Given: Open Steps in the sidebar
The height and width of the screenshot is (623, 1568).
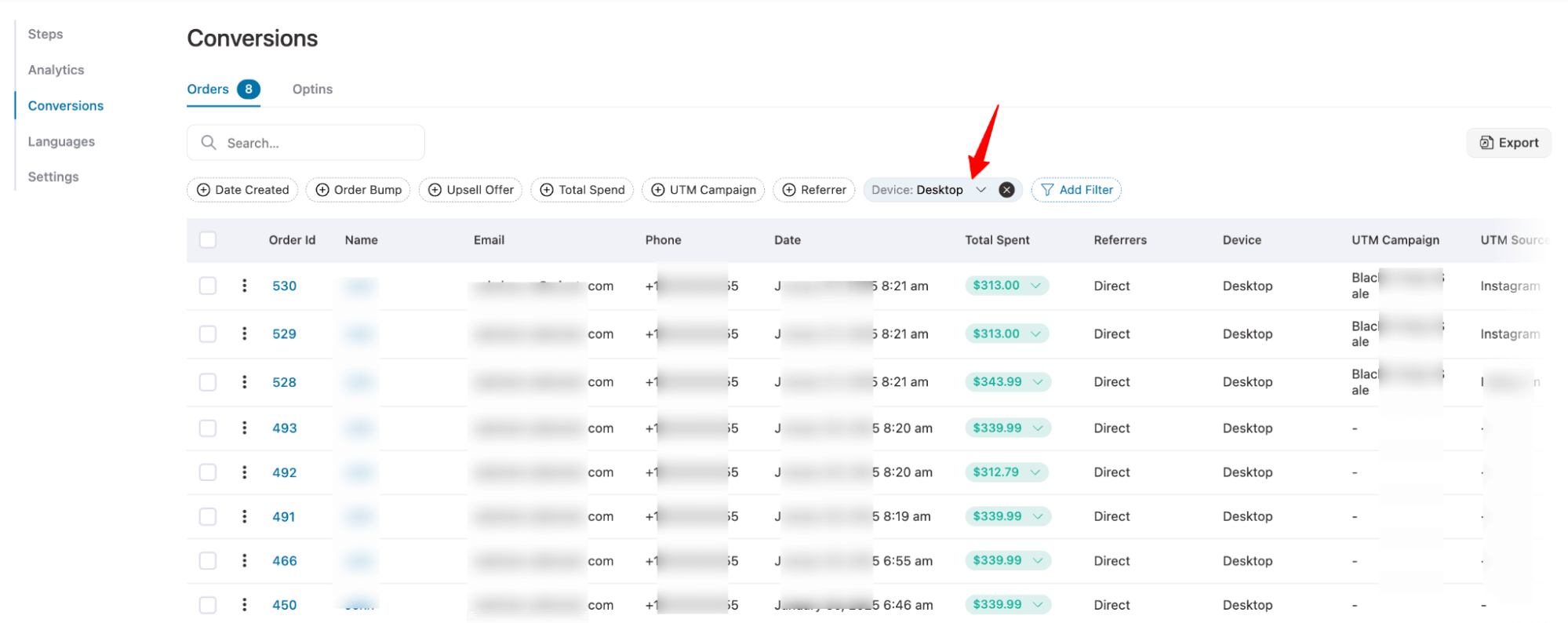Looking at the screenshot, I should pos(45,34).
